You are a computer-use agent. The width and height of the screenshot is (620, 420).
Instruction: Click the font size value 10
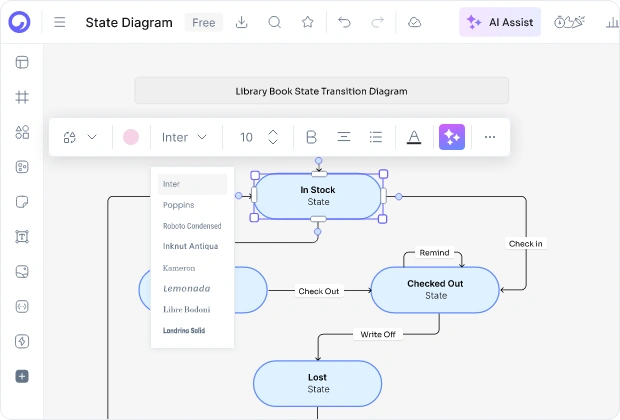click(x=246, y=137)
